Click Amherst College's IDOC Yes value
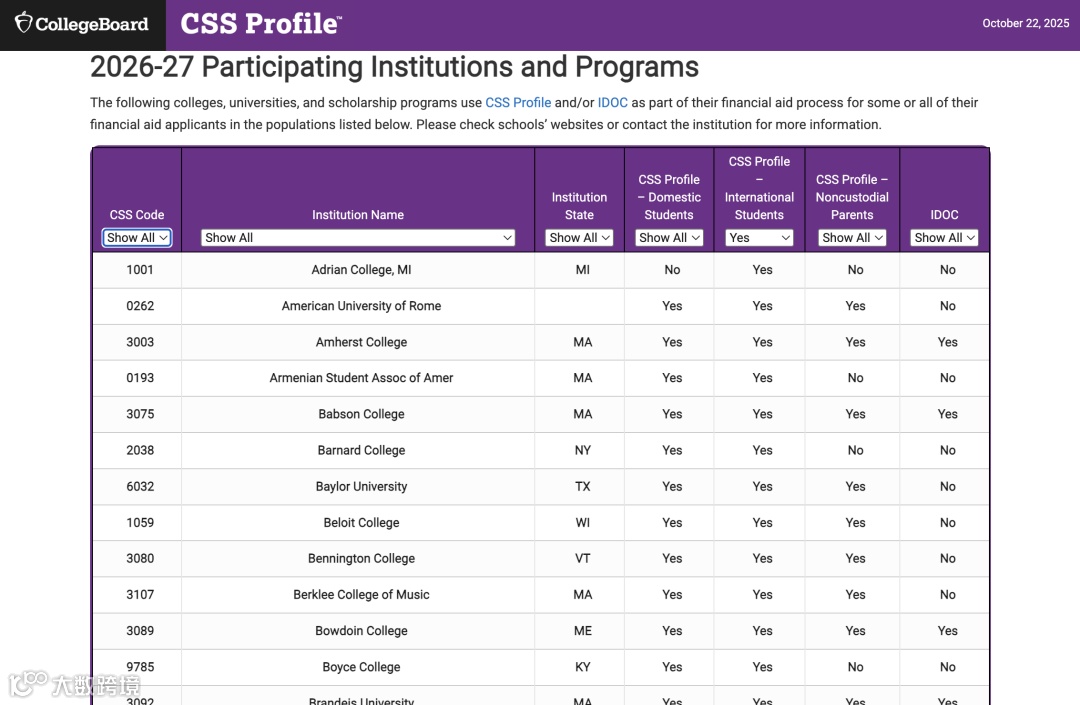Image resolution: width=1080 pixels, height=705 pixels. [x=948, y=342]
